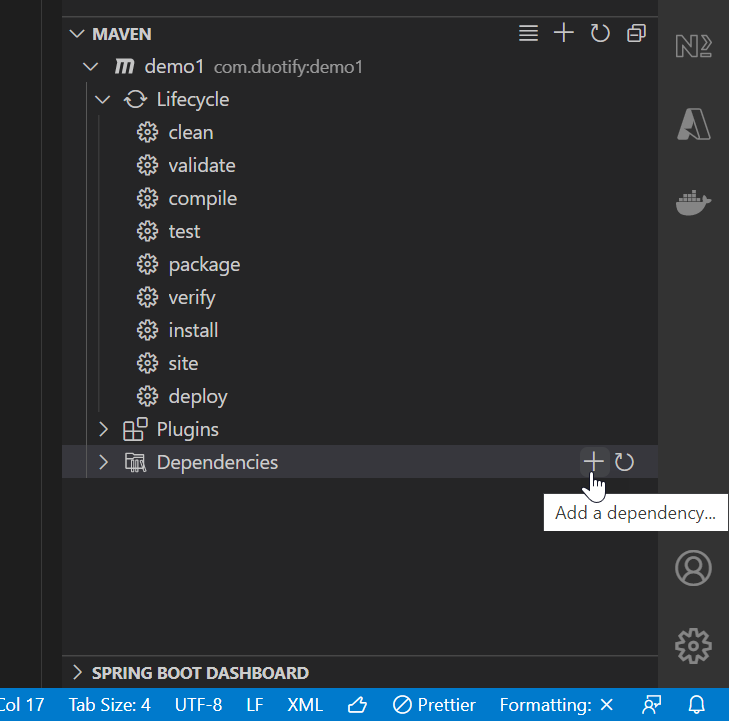Click the Maven 'm' project icon
This screenshot has height=721, width=729.
[x=125, y=66]
